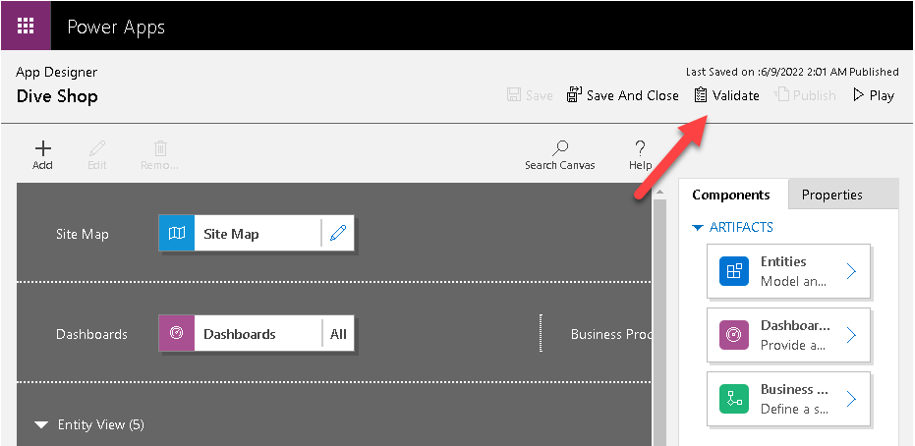Click the greyed Publish button

tap(805, 95)
